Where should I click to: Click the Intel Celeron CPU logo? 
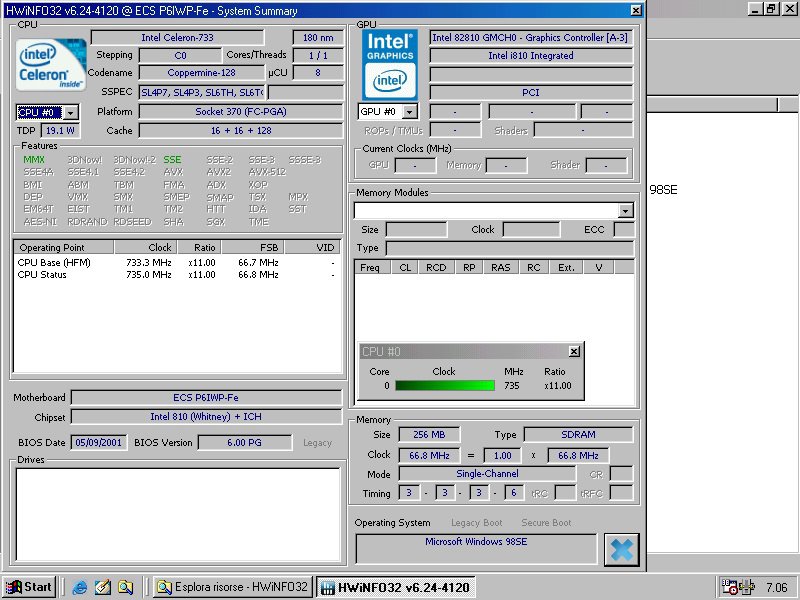point(50,66)
